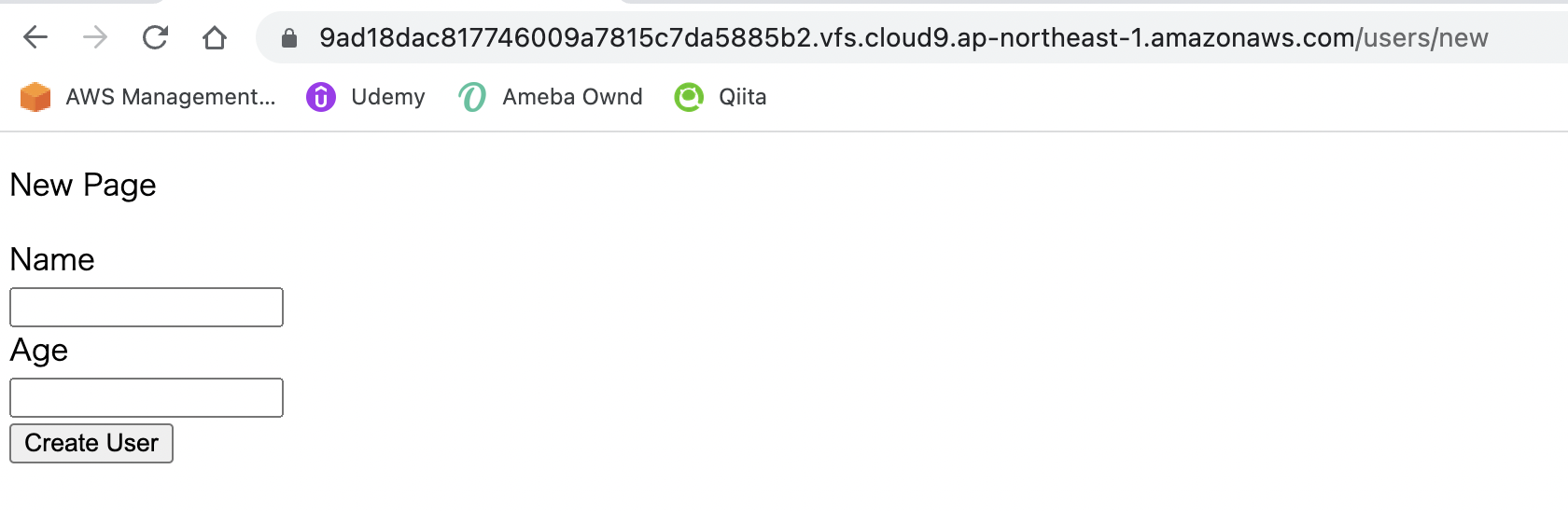Click into the Name text field

pos(147,307)
